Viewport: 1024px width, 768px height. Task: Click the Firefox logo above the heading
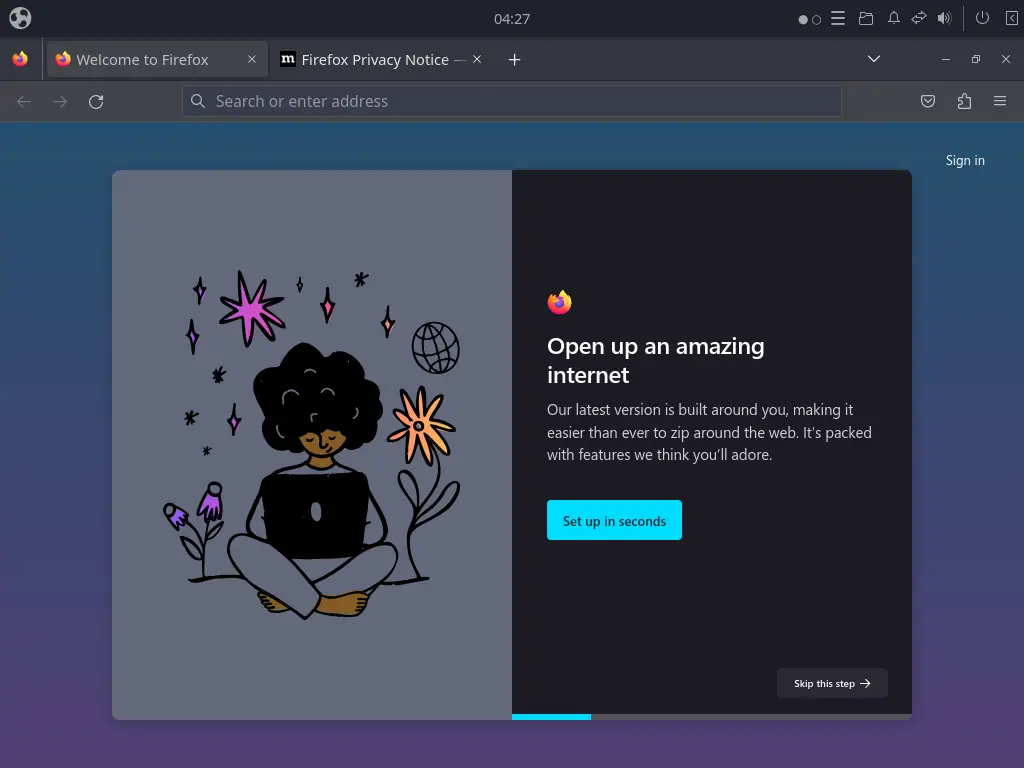560,302
